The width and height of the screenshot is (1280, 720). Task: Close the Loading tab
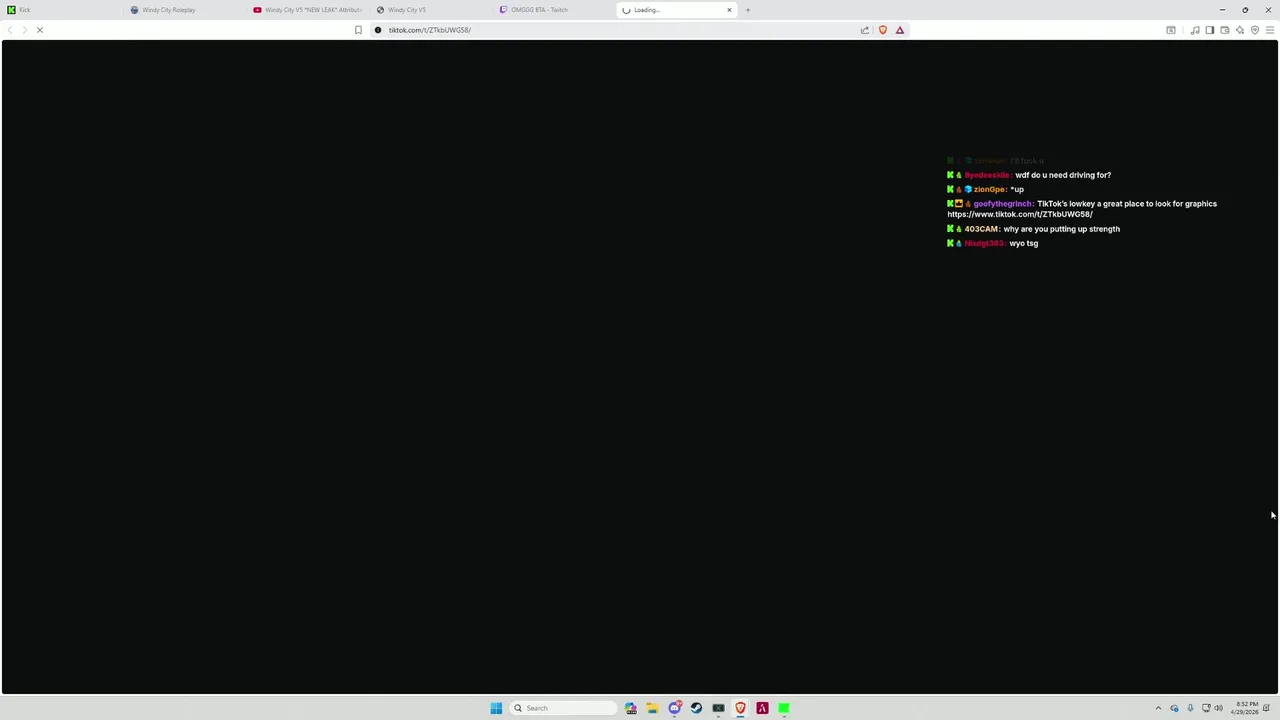pos(729,10)
